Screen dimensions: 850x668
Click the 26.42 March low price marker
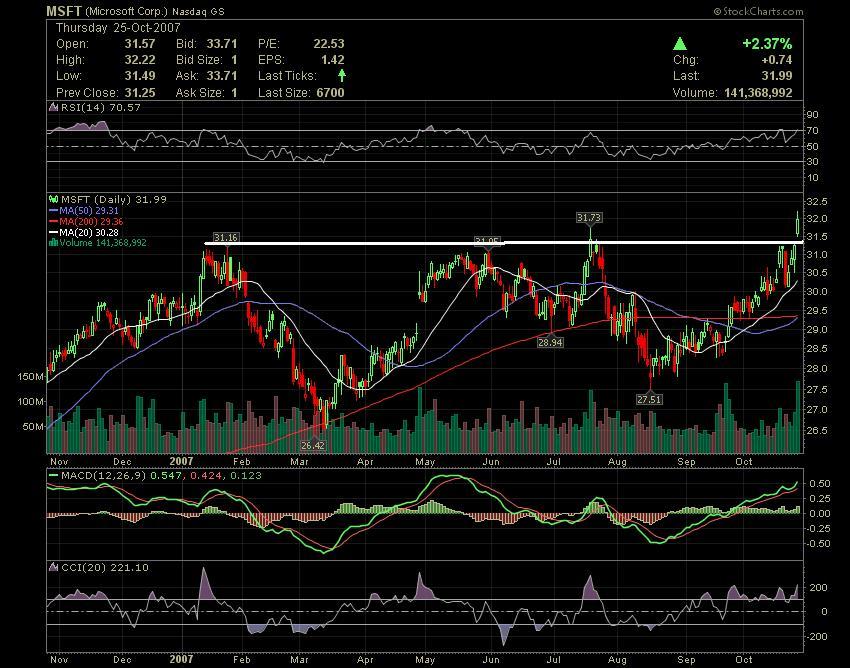point(313,446)
